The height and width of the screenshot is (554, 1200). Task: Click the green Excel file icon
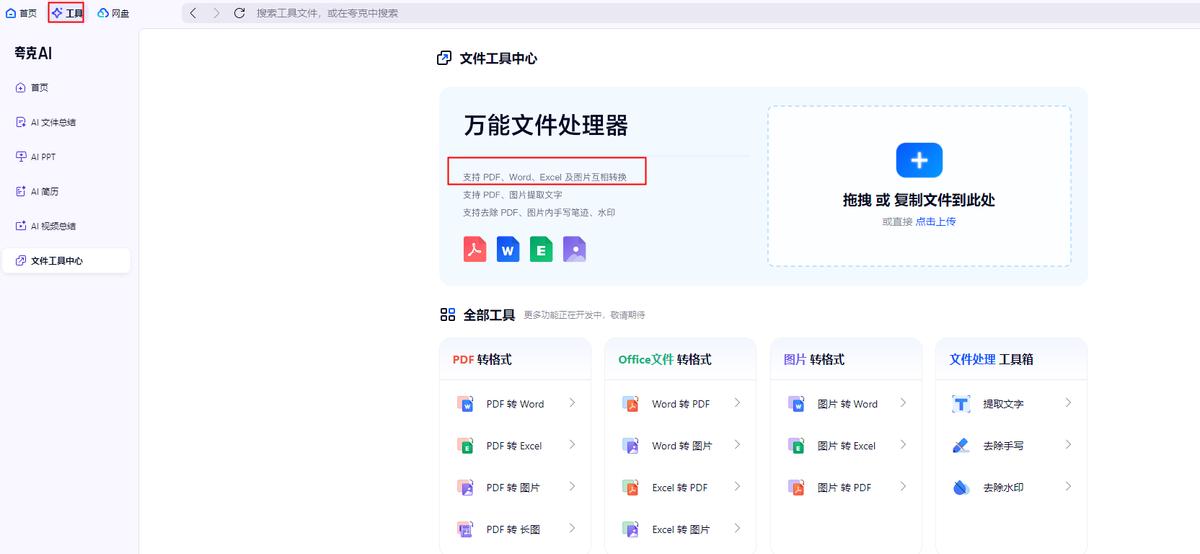click(x=541, y=249)
